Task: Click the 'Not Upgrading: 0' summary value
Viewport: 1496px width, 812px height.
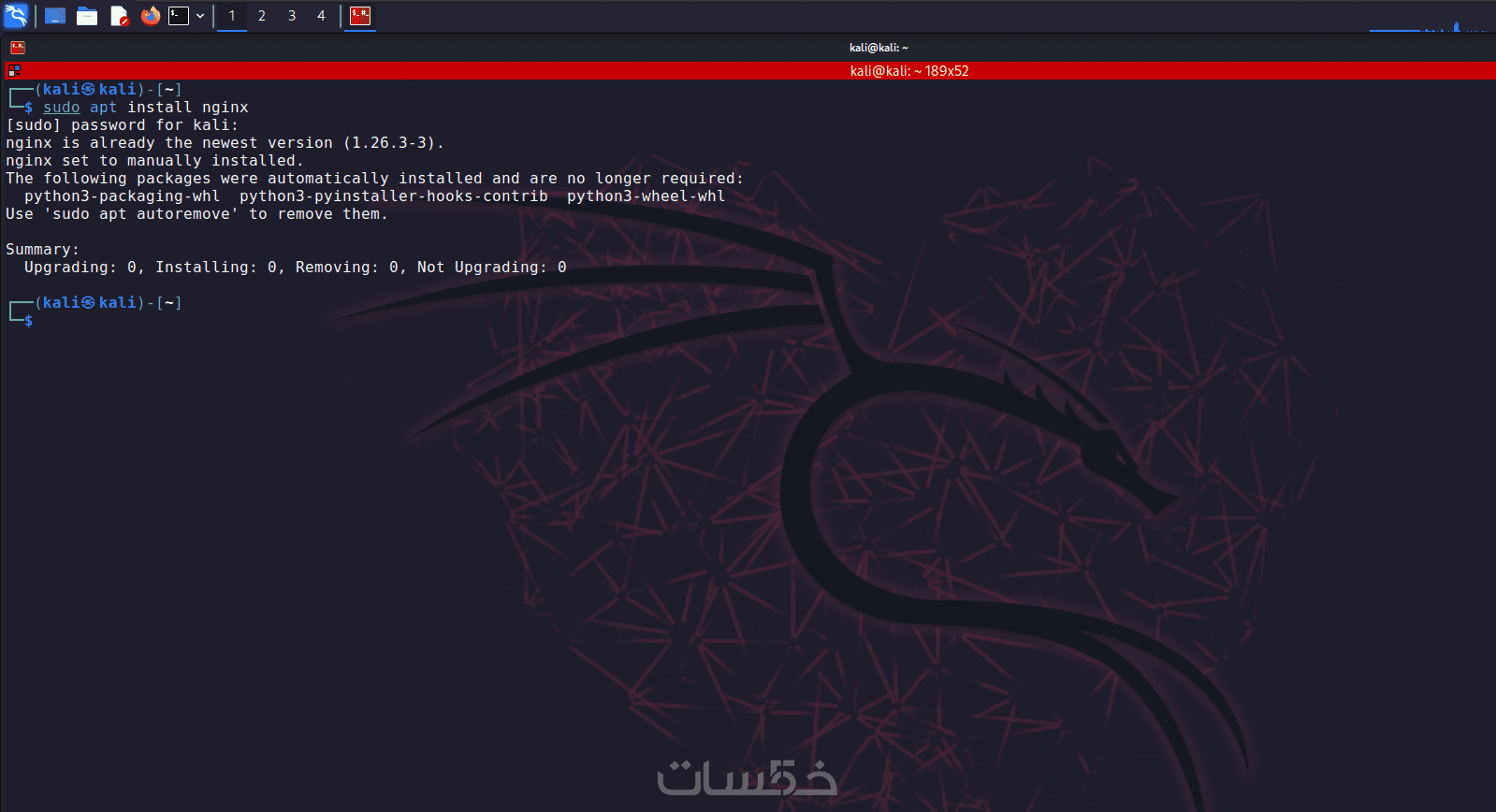Action: click(492, 268)
